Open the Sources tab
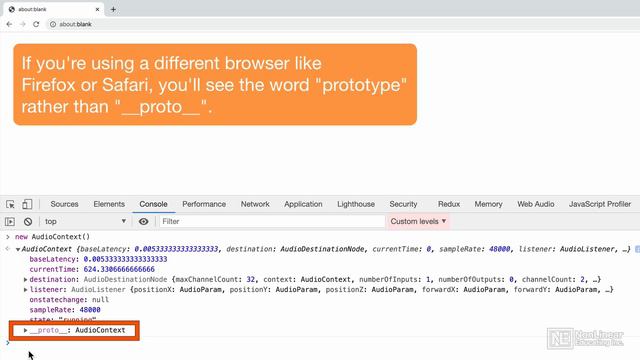The image size is (640, 360). pos(64,204)
